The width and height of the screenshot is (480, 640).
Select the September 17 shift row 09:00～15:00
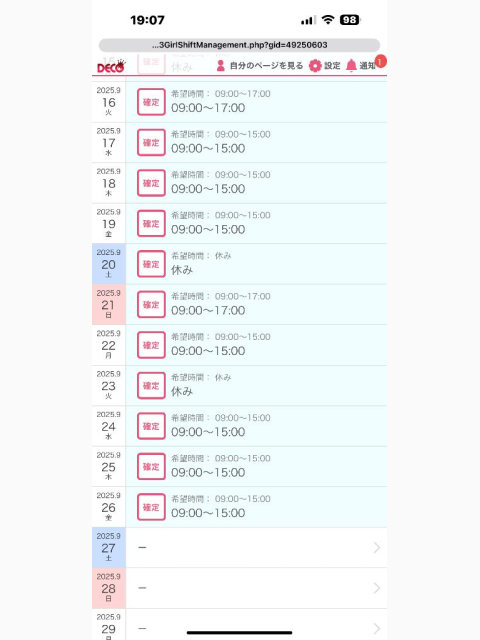(x=256, y=142)
